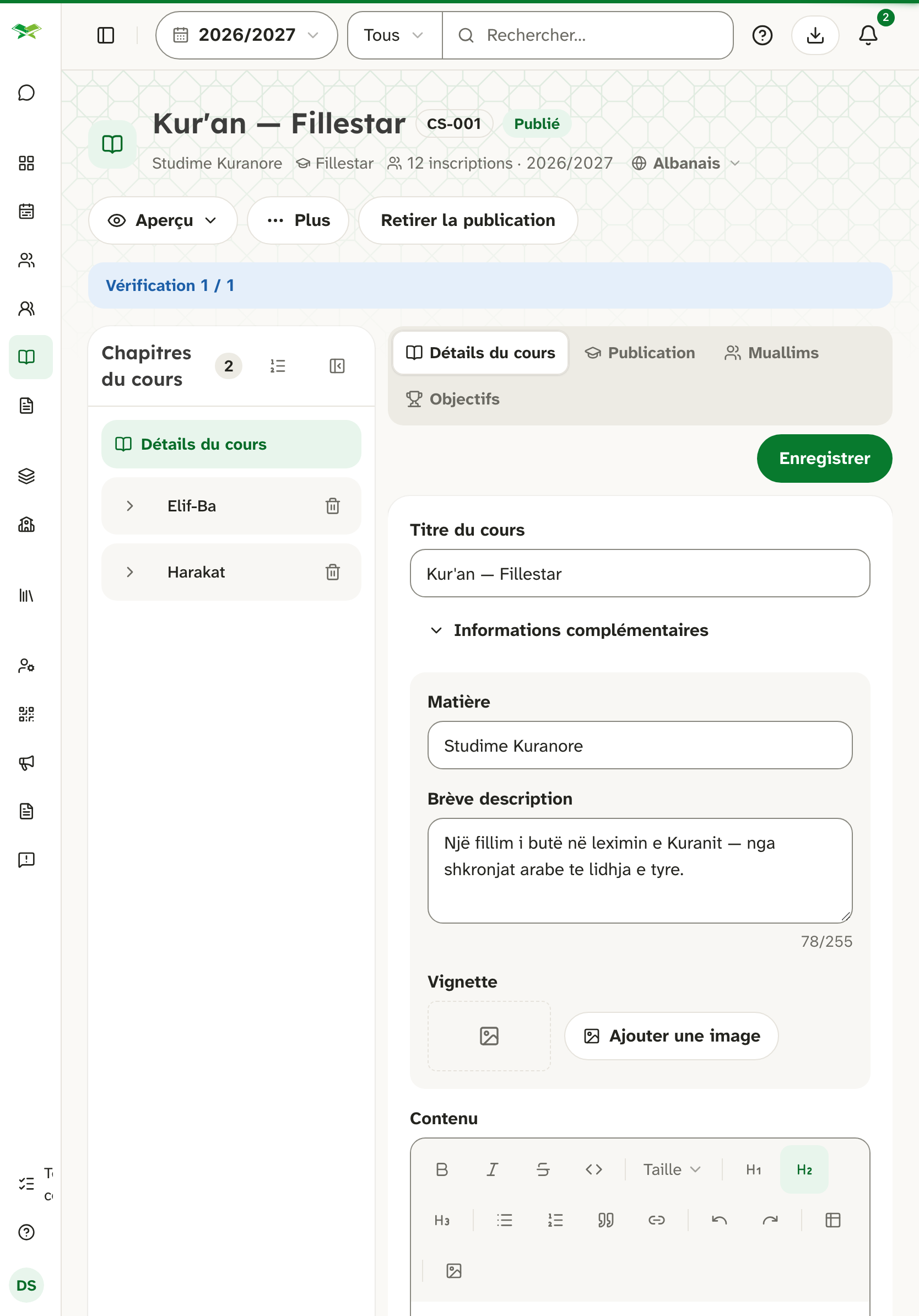
Task: Open the calendar icon in sidebar
Action: tap(26, 212)
